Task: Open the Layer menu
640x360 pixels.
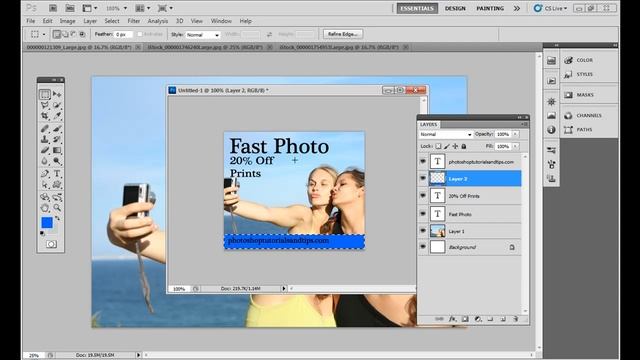Action: 90,21
